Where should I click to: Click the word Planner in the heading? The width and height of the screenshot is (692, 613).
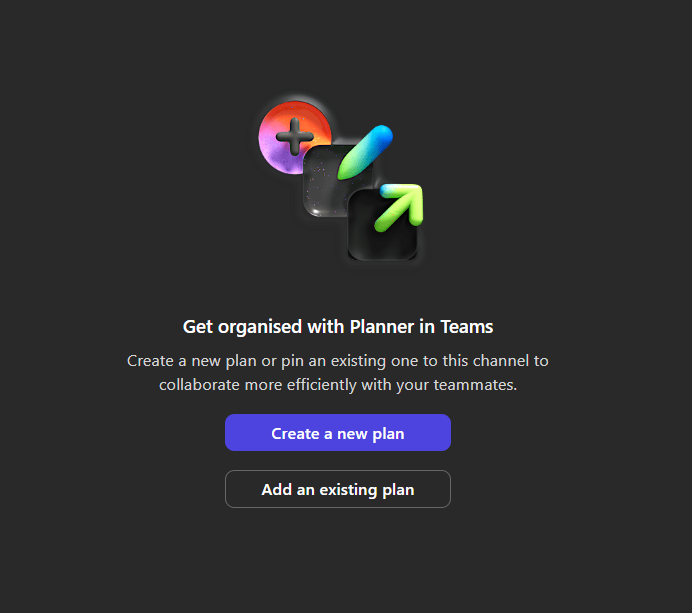click(375, 326)
